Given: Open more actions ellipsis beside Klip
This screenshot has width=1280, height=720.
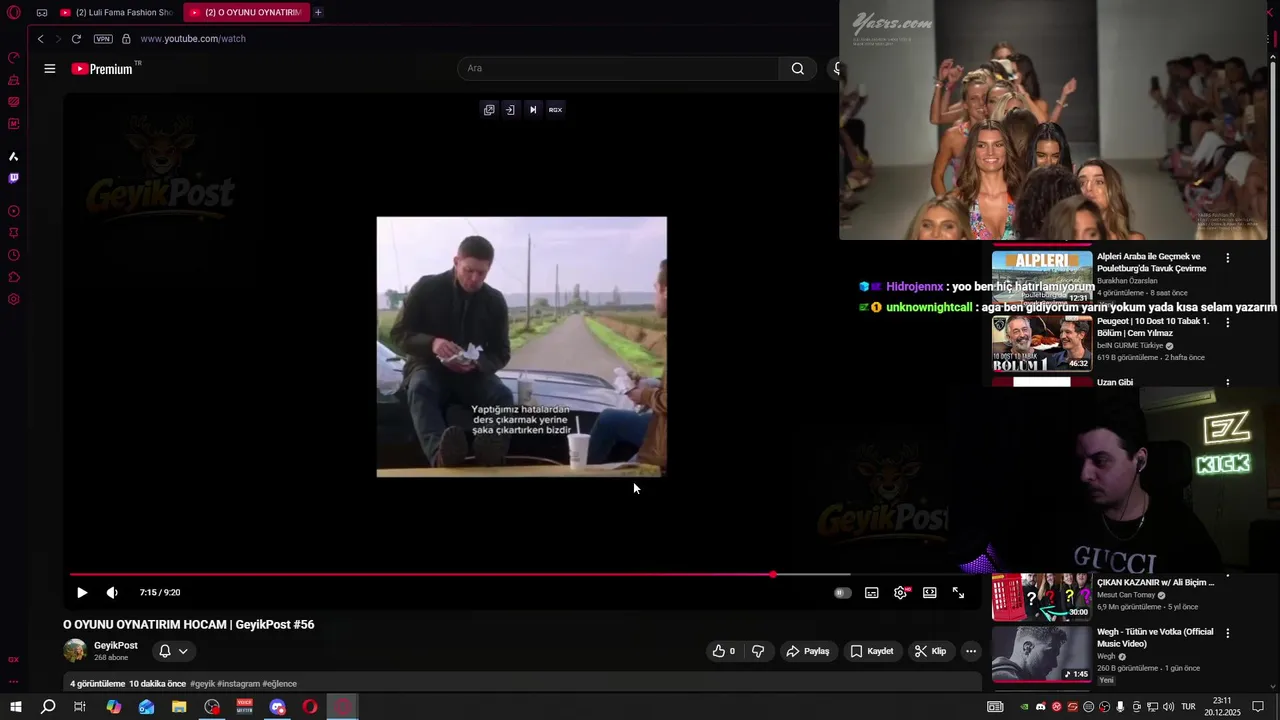Looking at the screenshot, I should point(970,651).
